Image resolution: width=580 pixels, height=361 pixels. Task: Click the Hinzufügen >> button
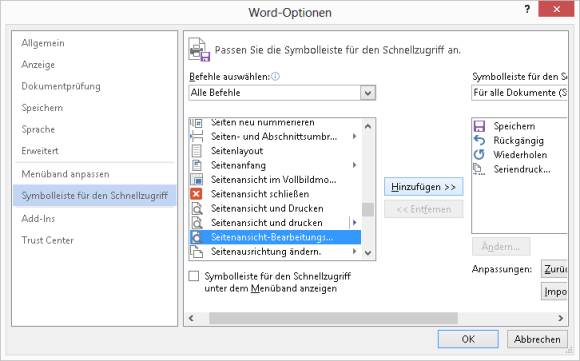pyautogui.click(x=424, y=187)
